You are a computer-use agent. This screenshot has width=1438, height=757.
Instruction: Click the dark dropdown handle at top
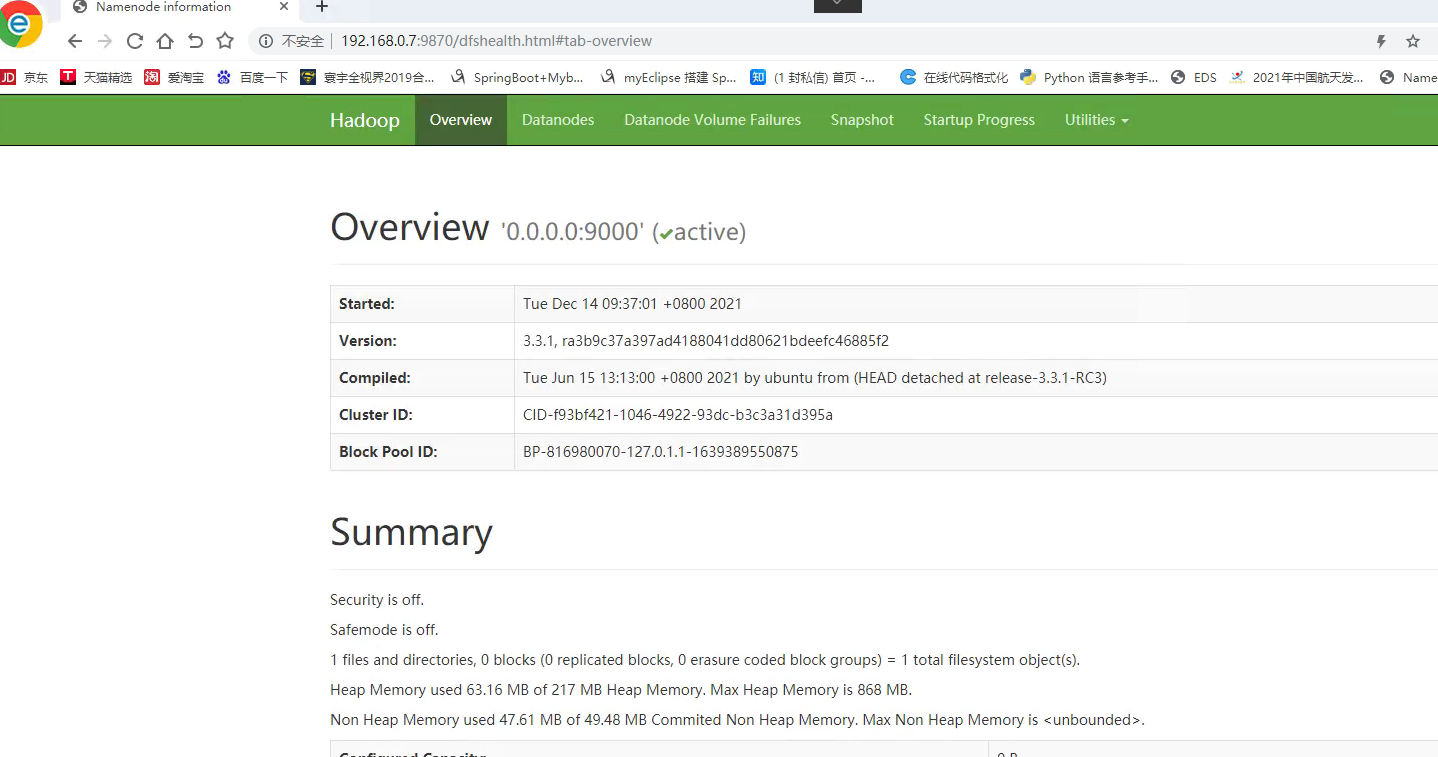[838, 6]
